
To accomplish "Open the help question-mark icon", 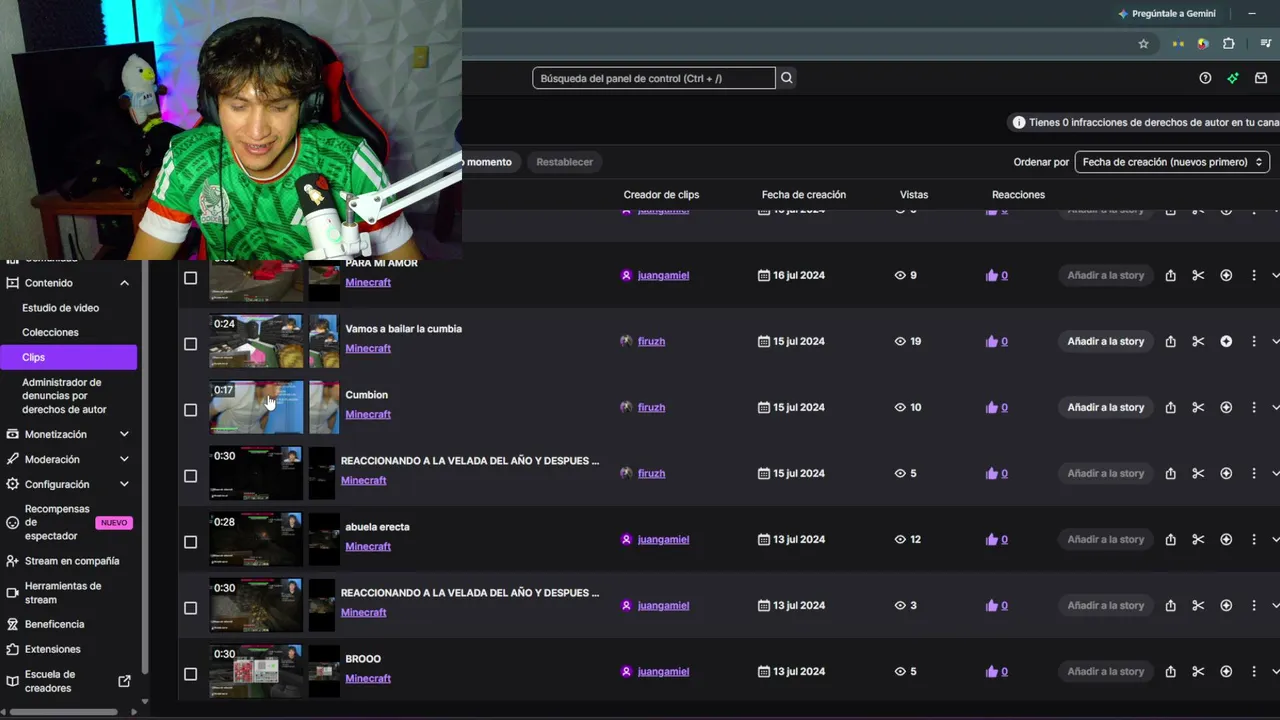I will (x=1205, y=78).
